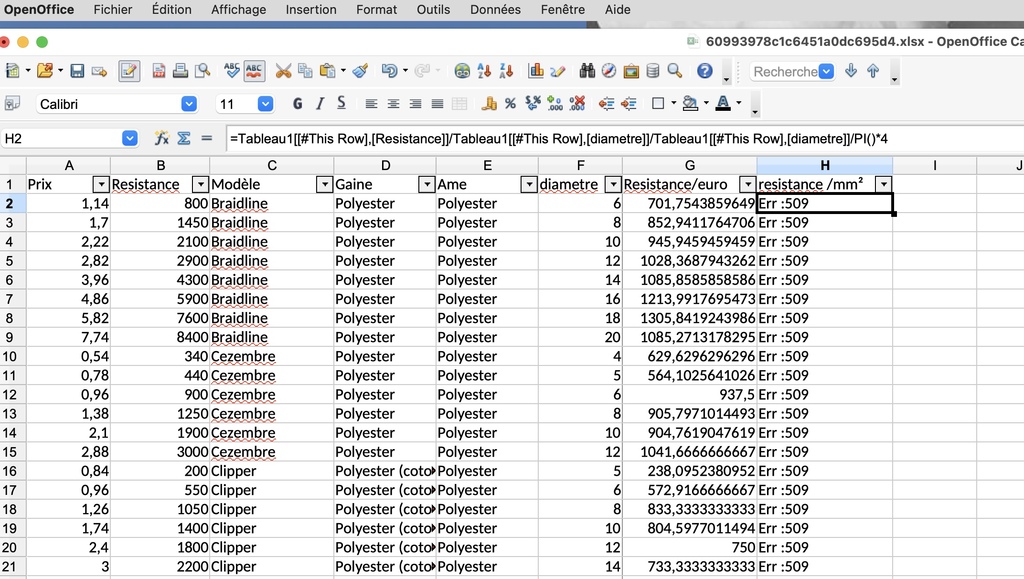Click the formula input line

625,138
